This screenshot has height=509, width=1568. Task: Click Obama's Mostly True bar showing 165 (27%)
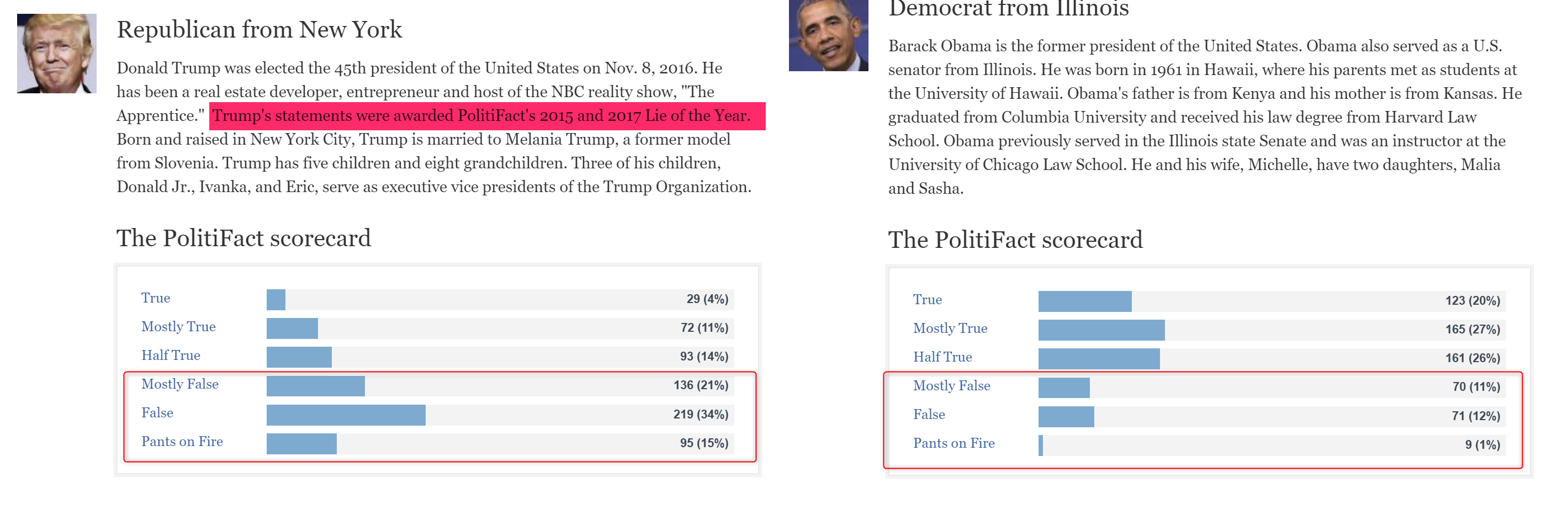tap(1272, 330)
